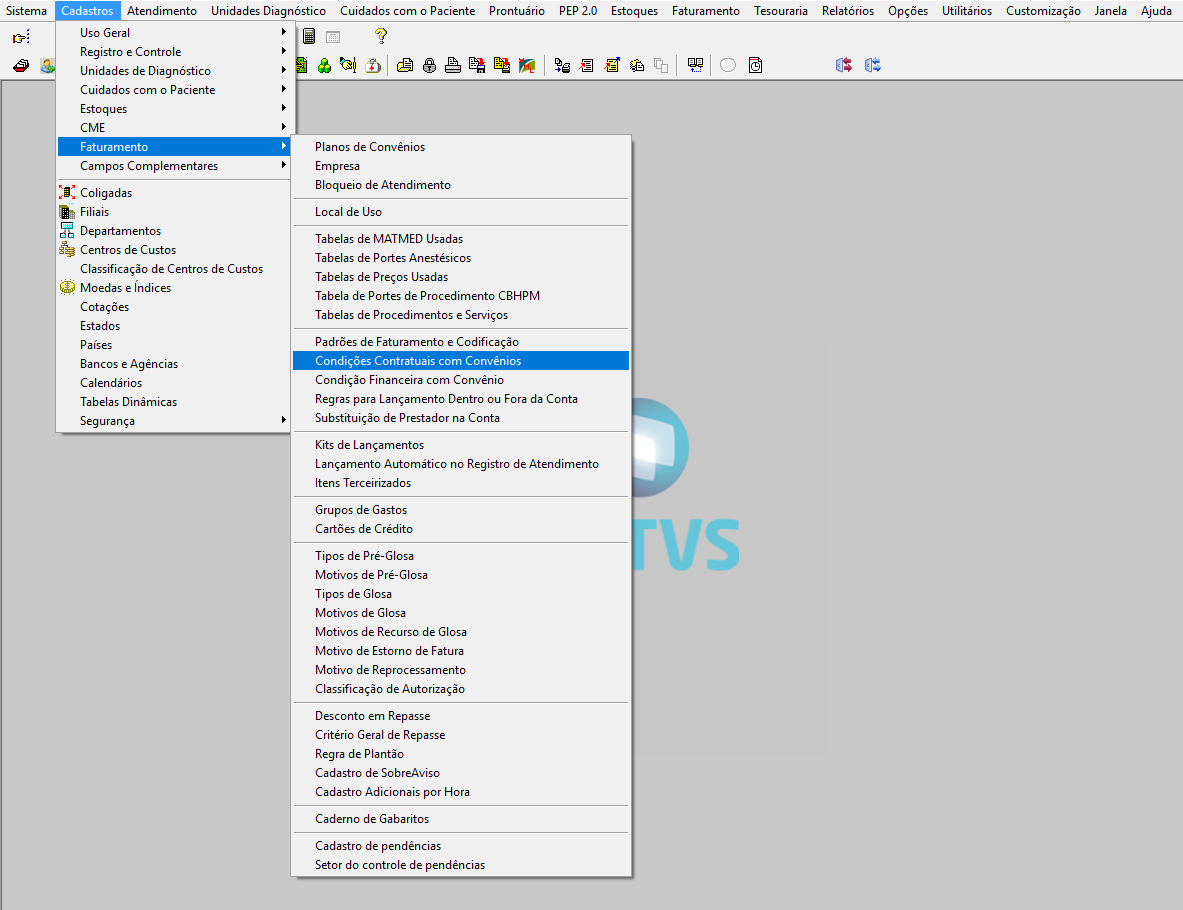
Task: Click the clock document toolbar icon
Action: pos(755,66)
